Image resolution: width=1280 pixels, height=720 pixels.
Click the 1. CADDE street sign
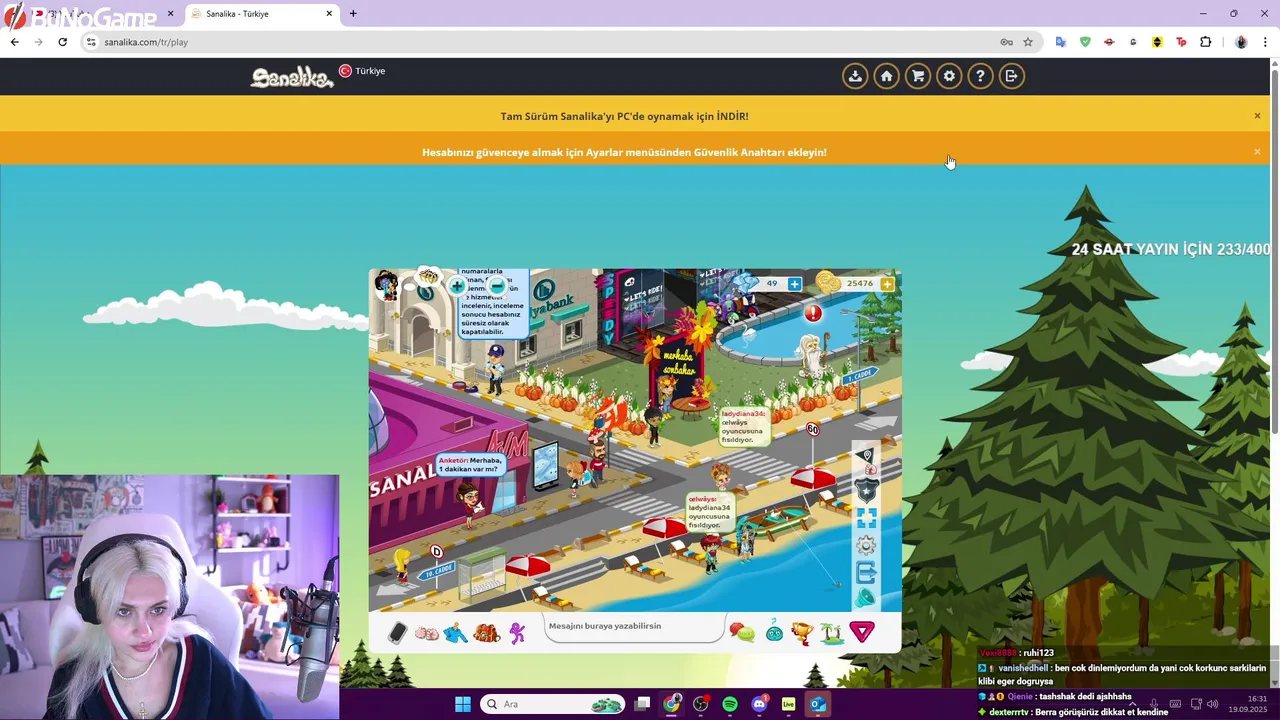860,376
